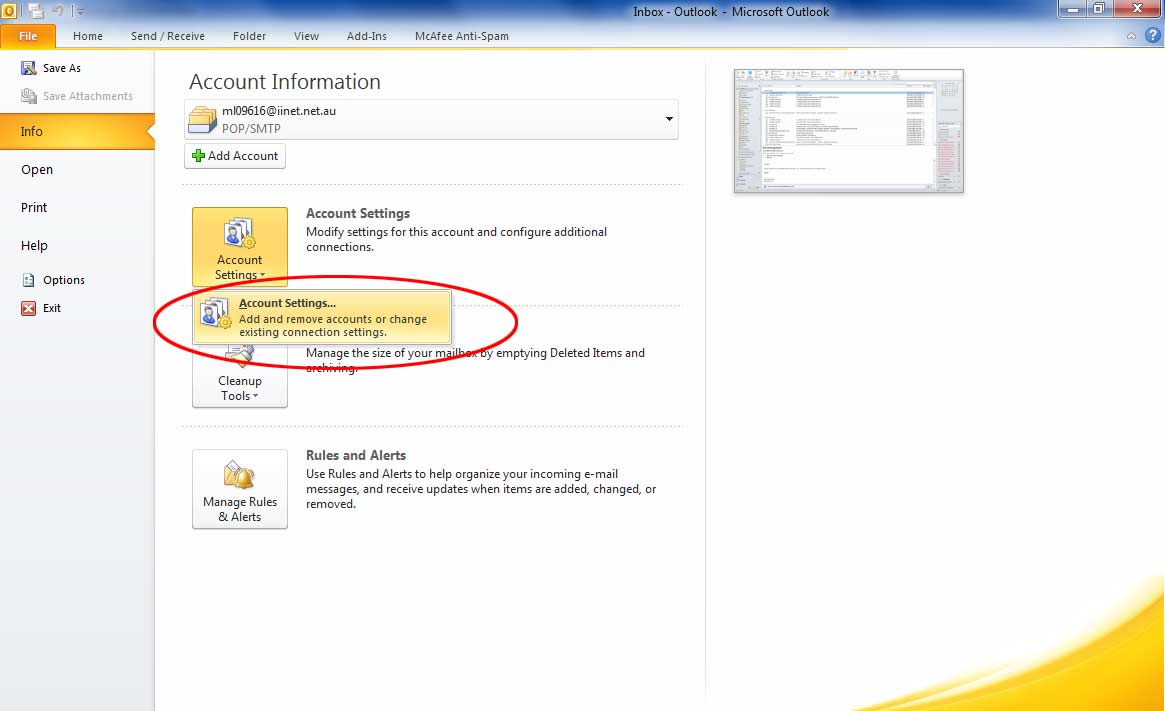1165x711 pixels.
Task: Open the Account Settings dropdown button
Action: (x=240, y=247)
